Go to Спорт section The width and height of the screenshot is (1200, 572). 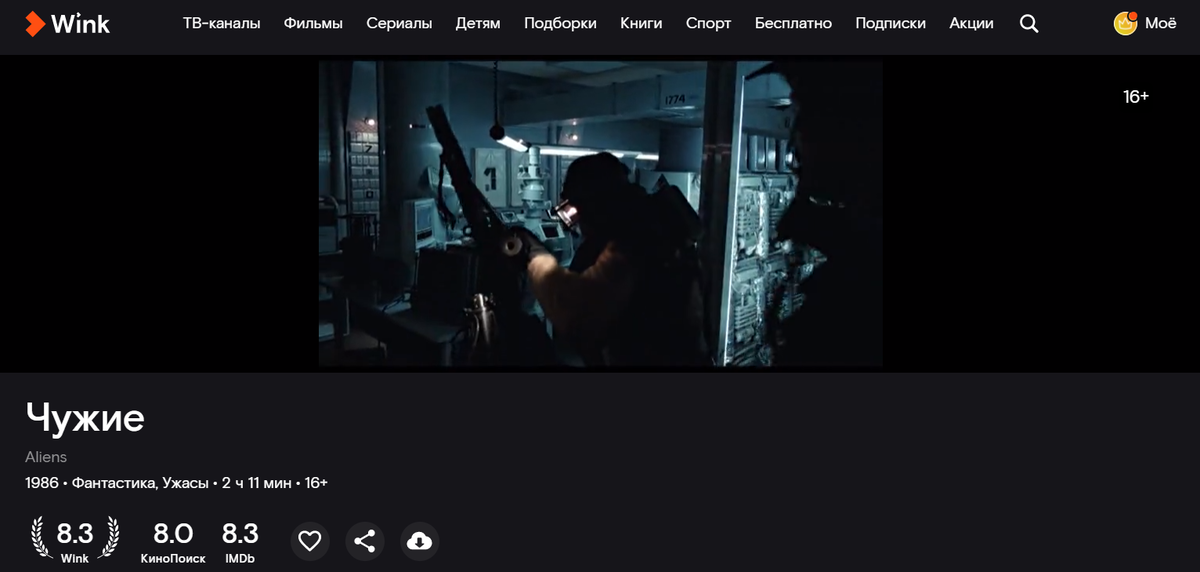tap(709, 23)
